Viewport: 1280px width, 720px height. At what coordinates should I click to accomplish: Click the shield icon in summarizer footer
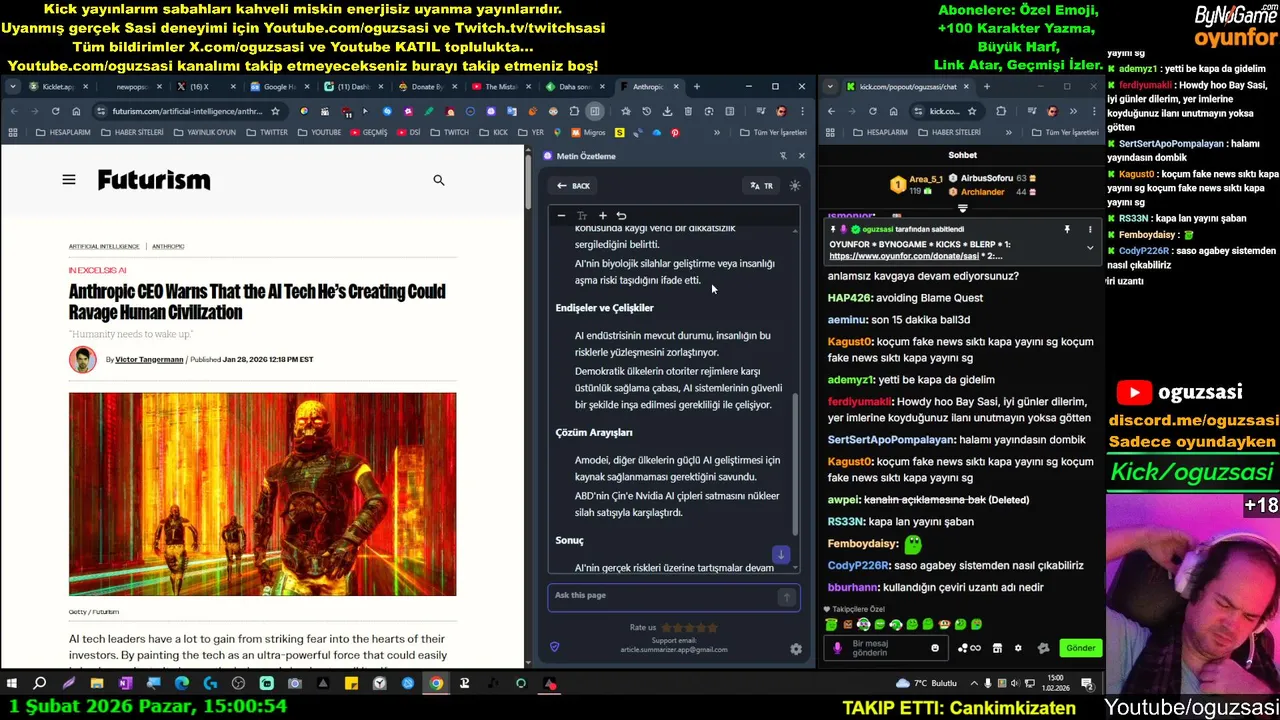point(554,647)
